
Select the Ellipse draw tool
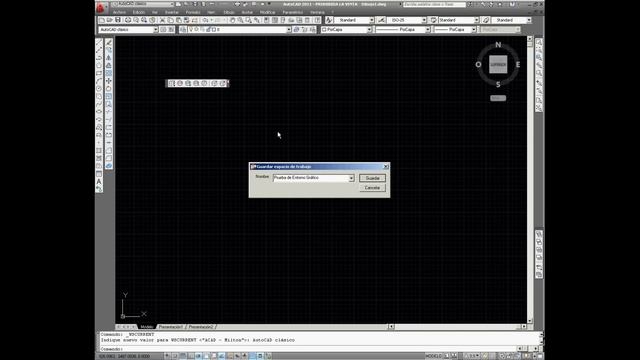[x=99, y=112]
